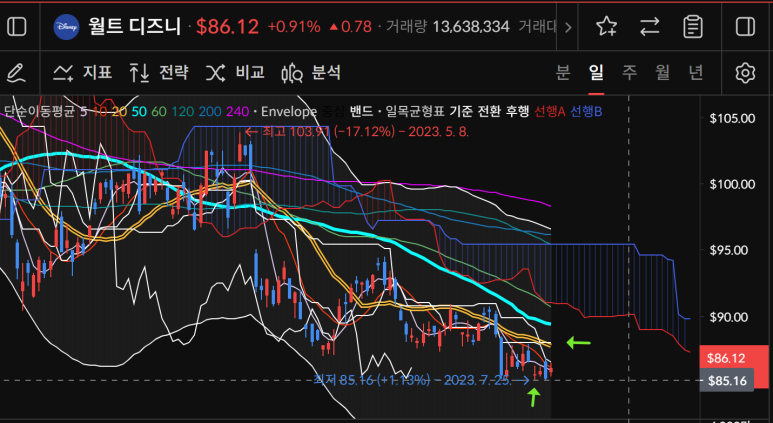Image resolution: width=773 pixels, height=423 pixels.
Task: Click the 월트 디즈니 stock name
Action: tap(135, 27)
